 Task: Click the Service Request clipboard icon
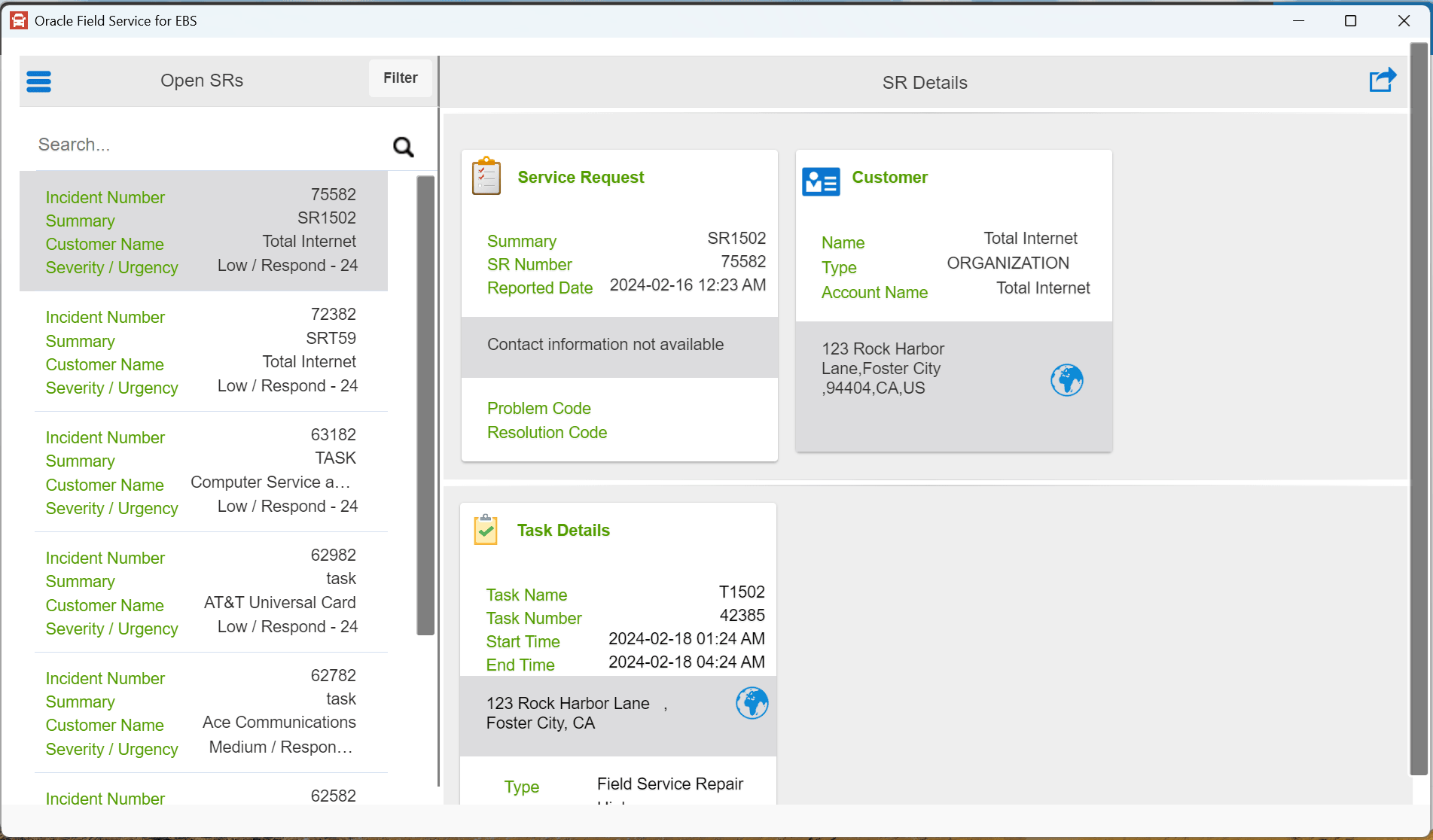486,177
